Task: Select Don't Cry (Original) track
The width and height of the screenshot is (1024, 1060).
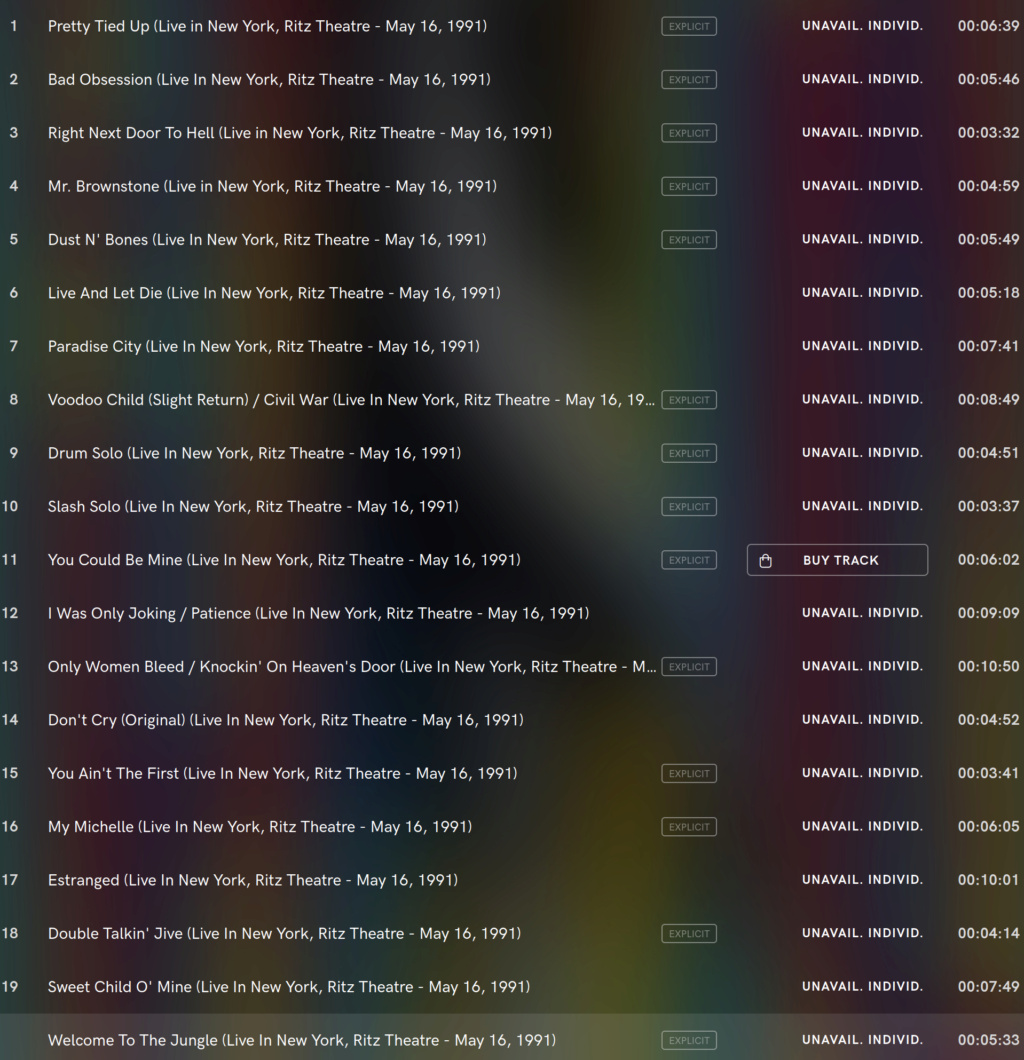Action: pyautogui.click(x=285, y=721)
